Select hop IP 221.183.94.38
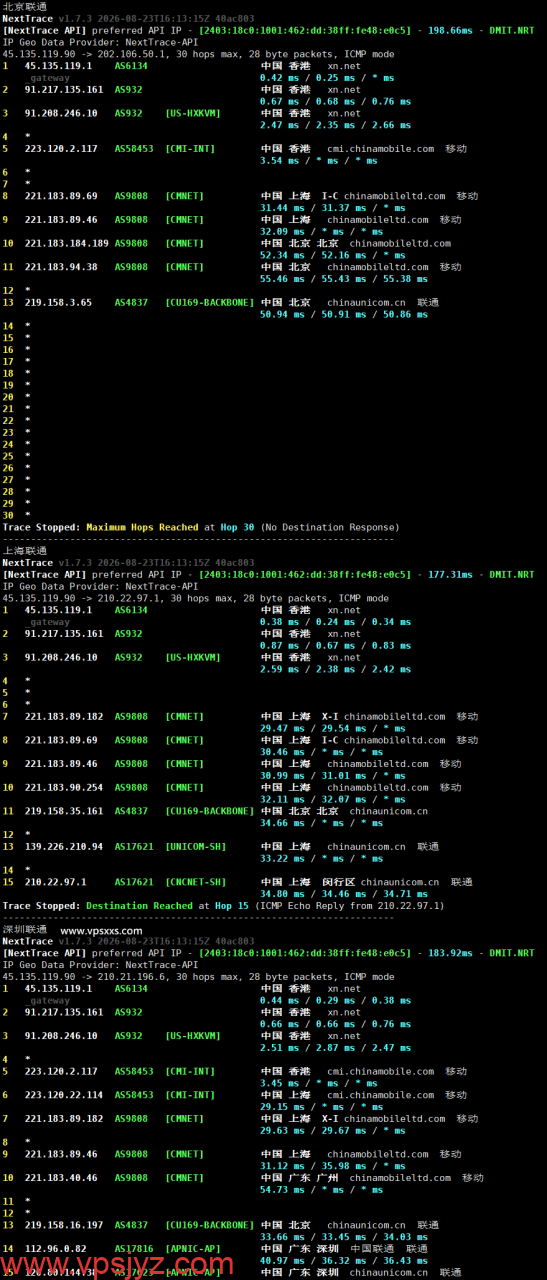547x1280 pixels. tap(61, 267)
